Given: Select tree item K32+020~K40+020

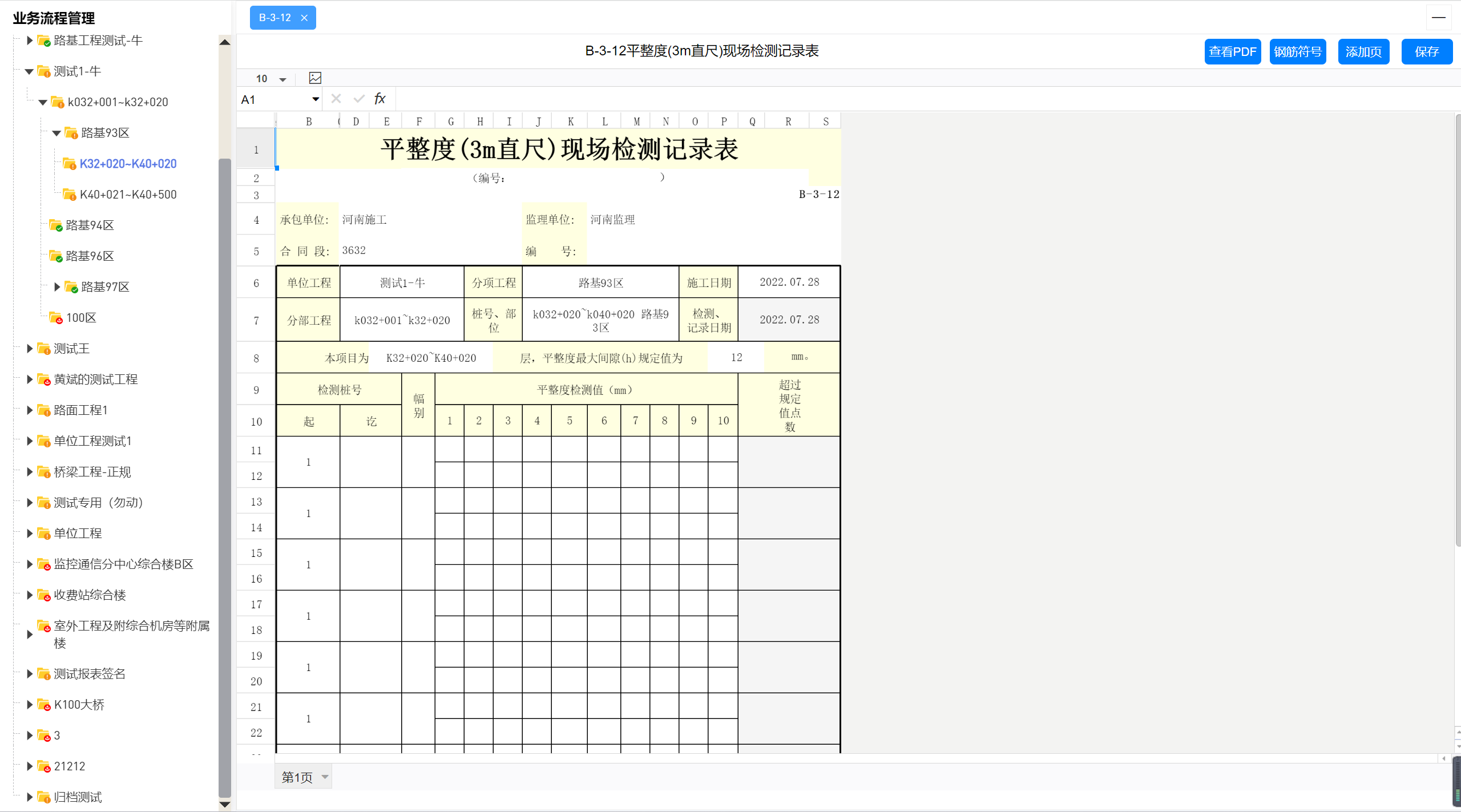Looking at the screenshot, I should tap(128, 164).
